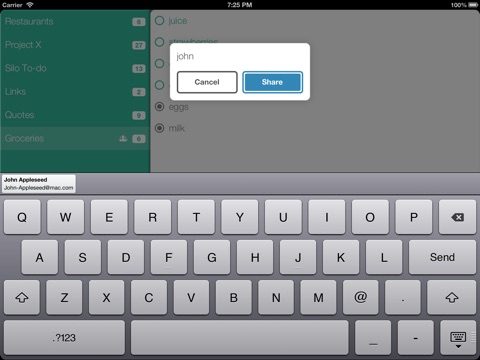Screen dimensions: 480x360
Task: Tap the P key
Action: [414, 217]
